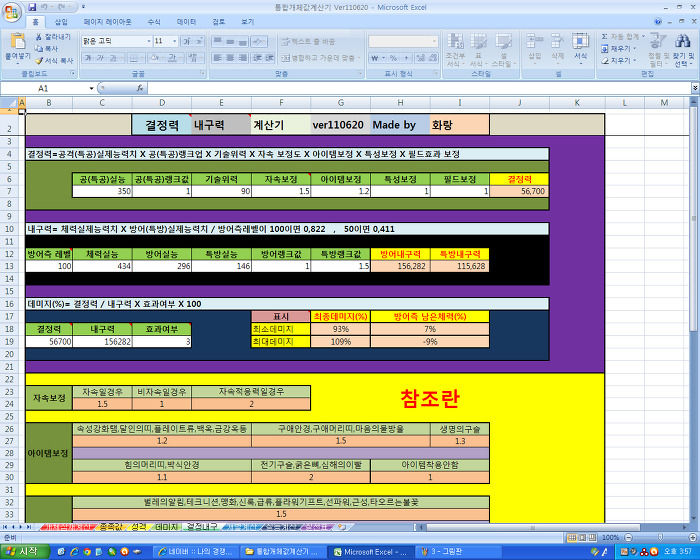Switch to the 삽입 (Insert) ribbon tab
Viewport: 700px width, 560px height.
pyautogui.click(x=61, y=21)
